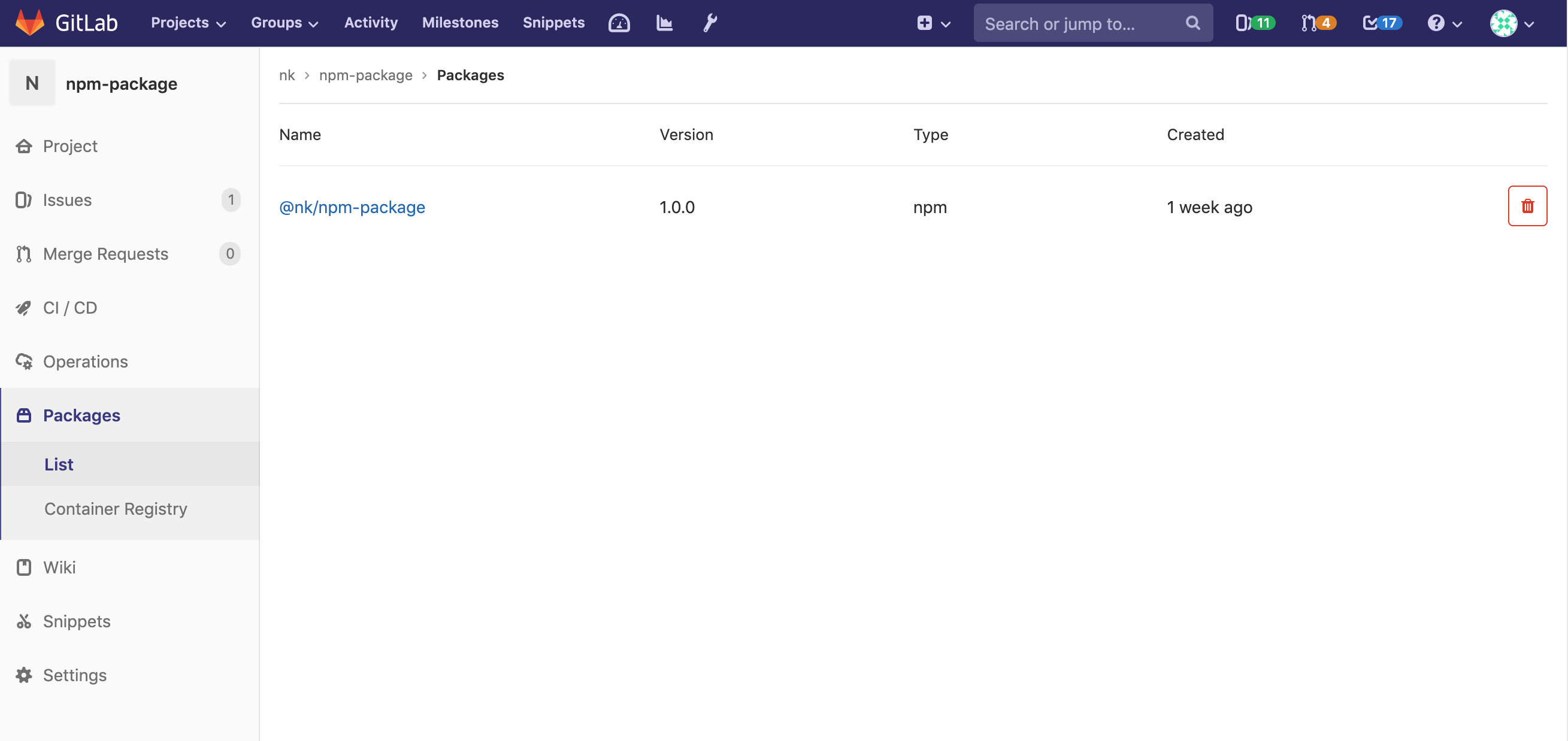This screenshot has width=1568, height=741.
Task: Open the Todos checkmark icon
Action: (x=1381, y=23)
